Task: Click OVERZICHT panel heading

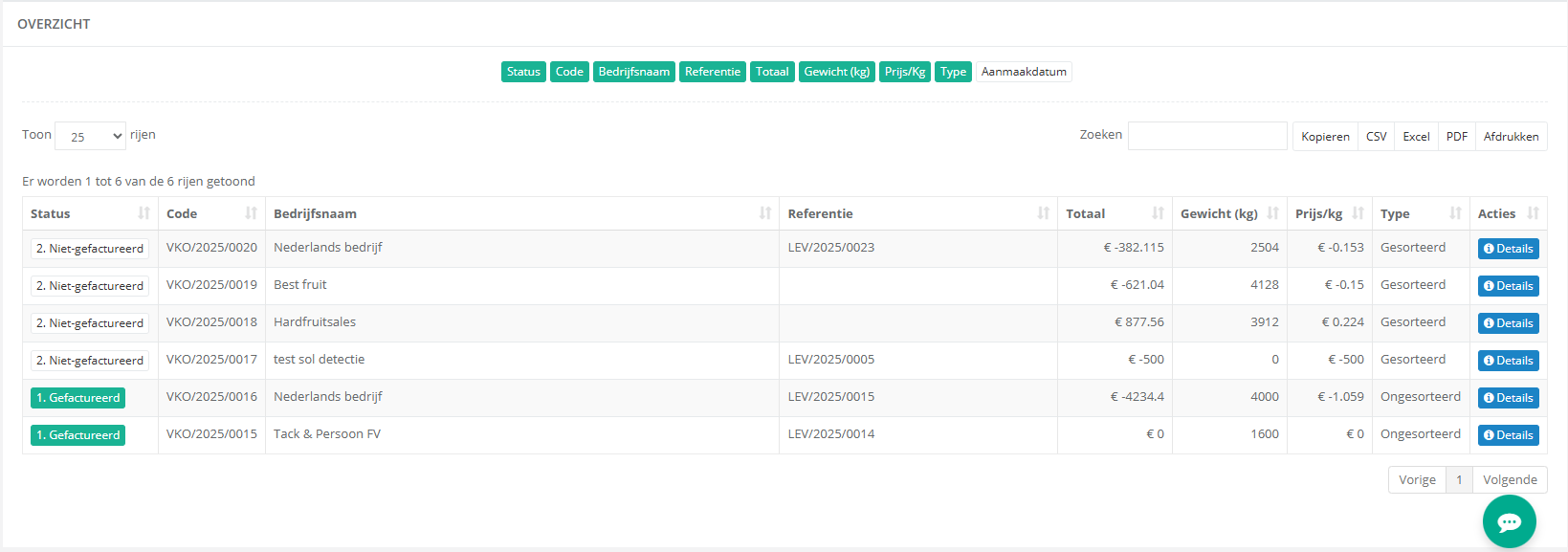Action: 54,24
